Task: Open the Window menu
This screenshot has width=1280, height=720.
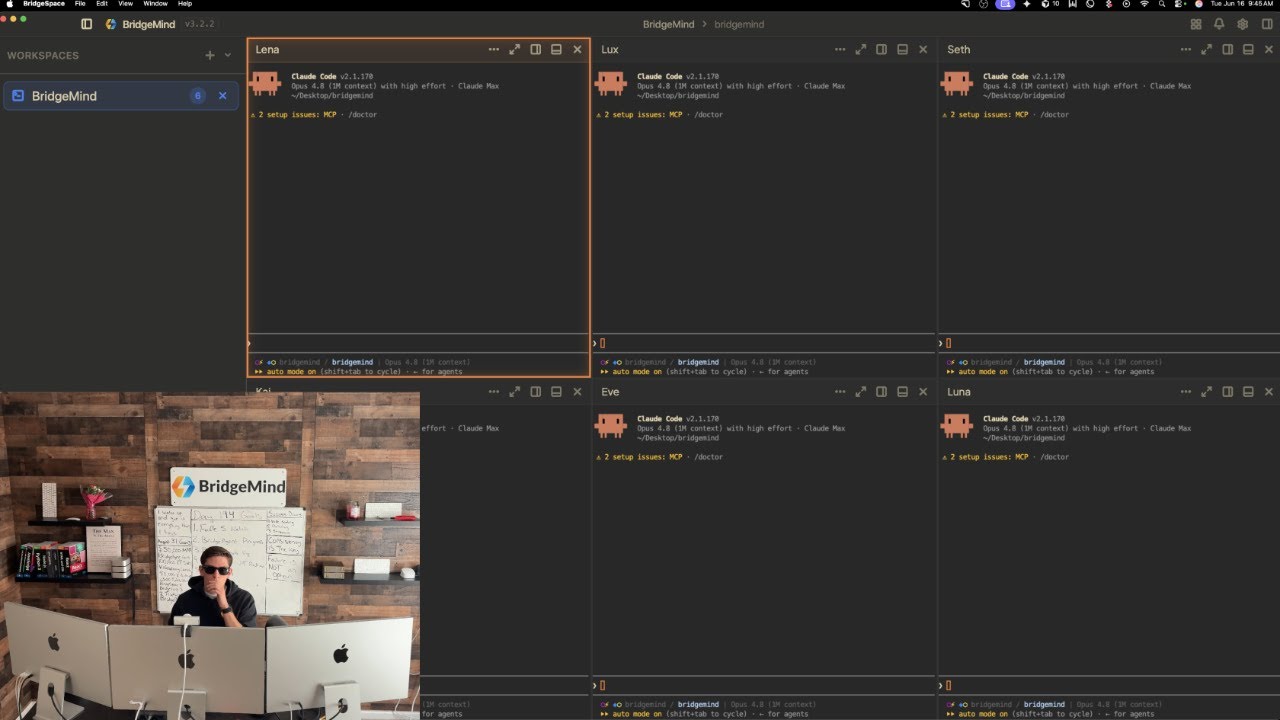Action: [155, 4]
